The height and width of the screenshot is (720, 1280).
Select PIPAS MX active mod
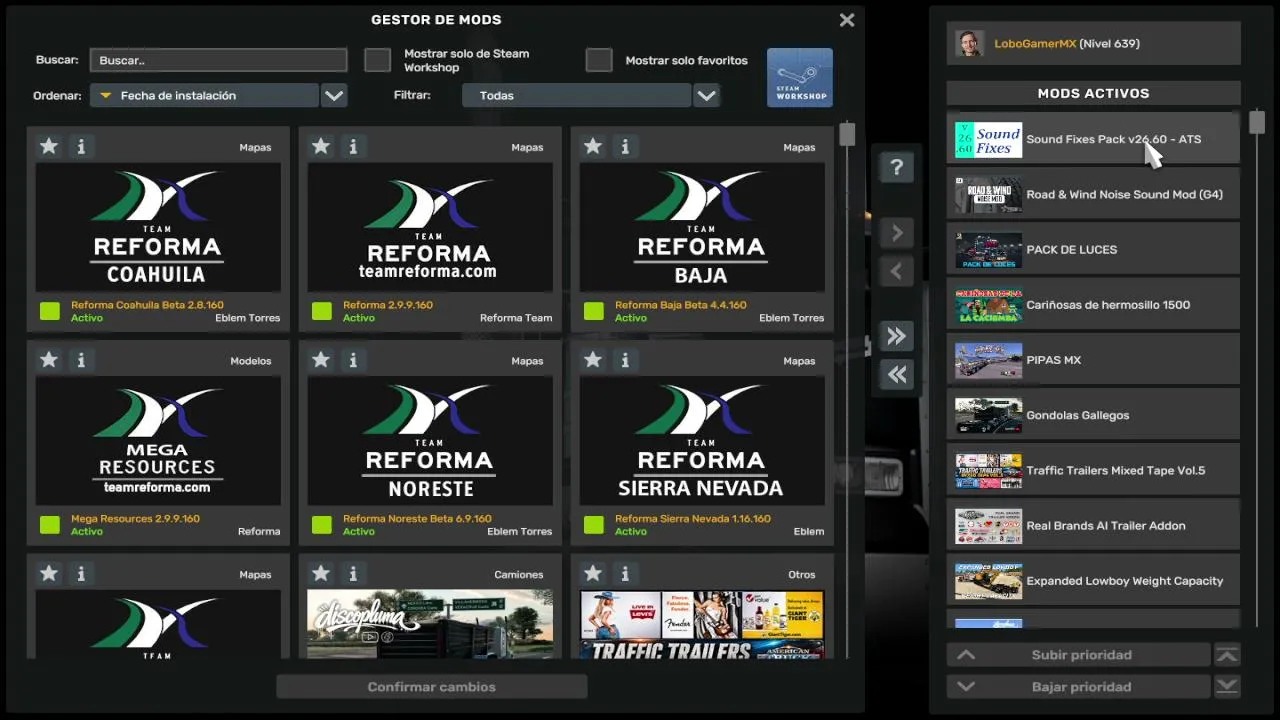[1093, 360]
